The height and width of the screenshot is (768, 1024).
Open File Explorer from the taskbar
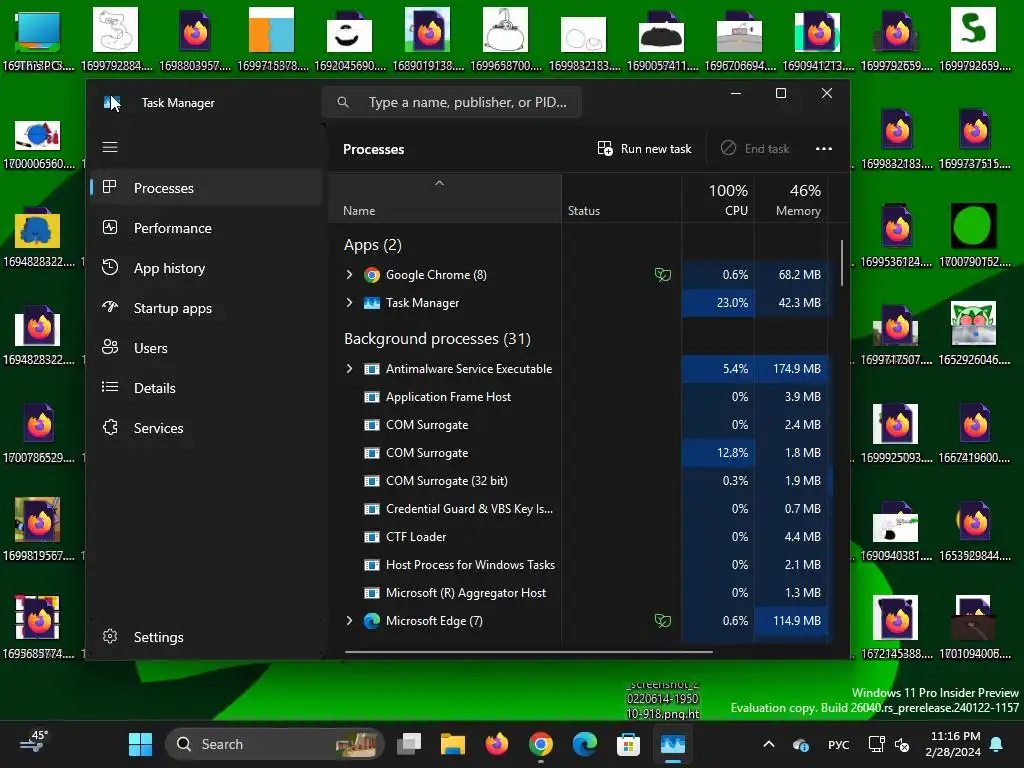(453, 744)
